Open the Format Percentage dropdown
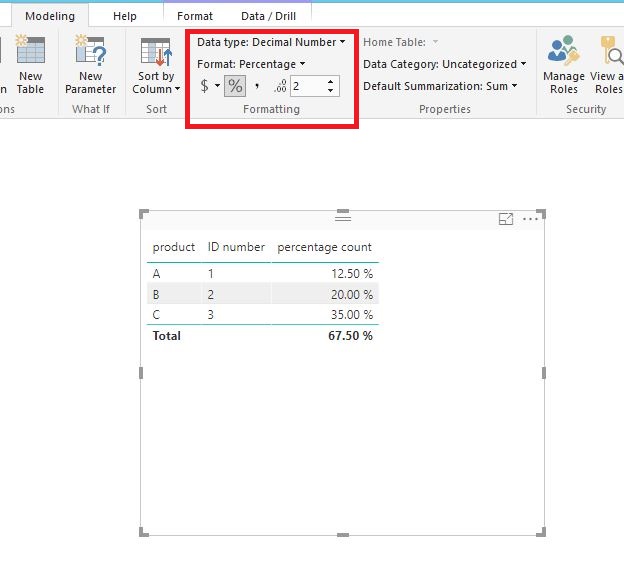624x561 pixels. (x=251, y=64)
